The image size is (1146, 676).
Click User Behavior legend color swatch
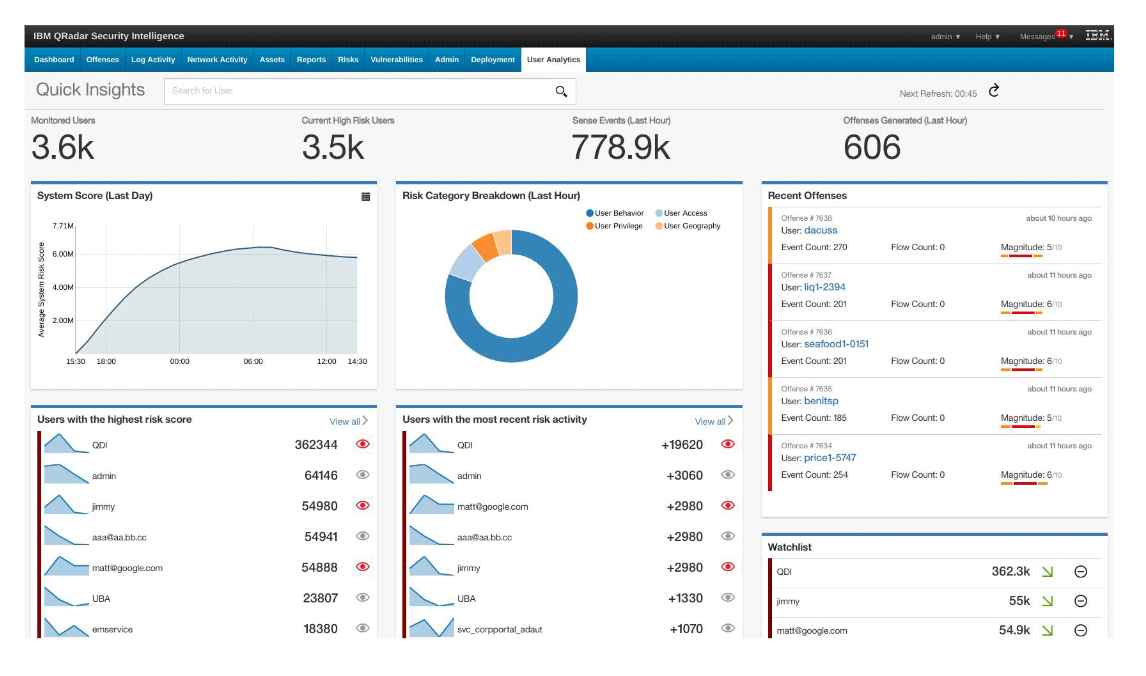point(590,213)
